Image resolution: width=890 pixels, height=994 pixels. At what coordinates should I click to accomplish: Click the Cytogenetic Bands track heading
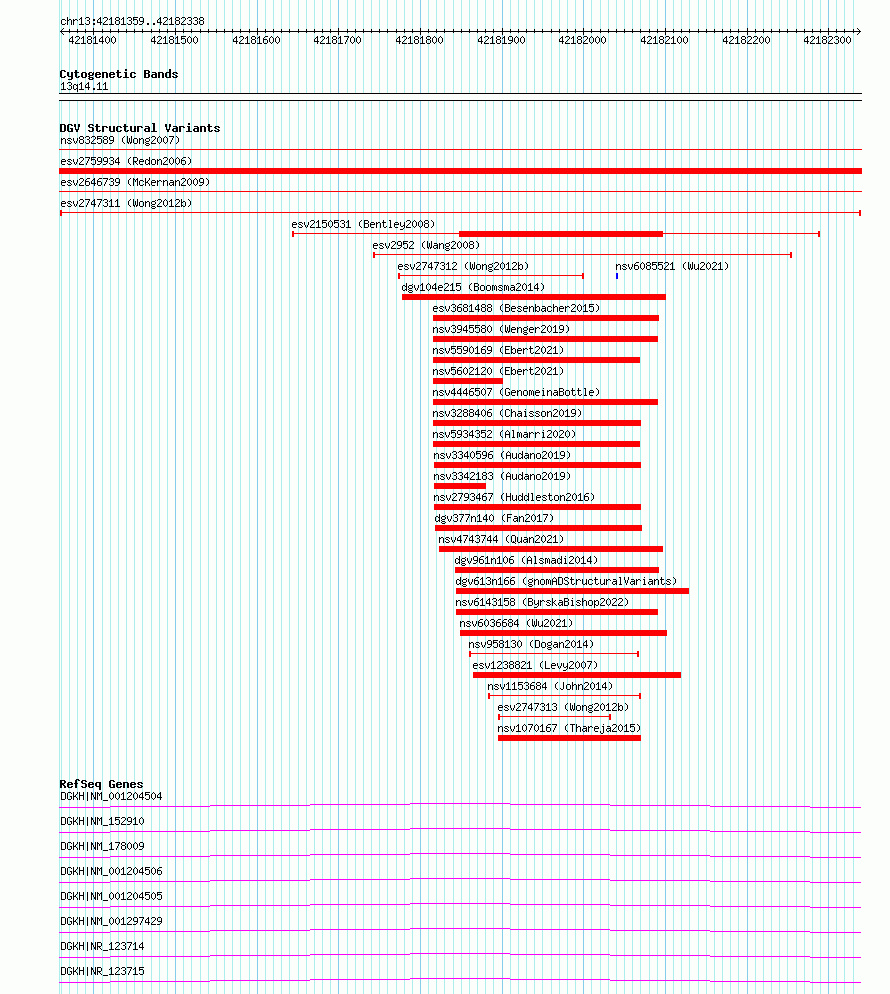pos(119,74)
